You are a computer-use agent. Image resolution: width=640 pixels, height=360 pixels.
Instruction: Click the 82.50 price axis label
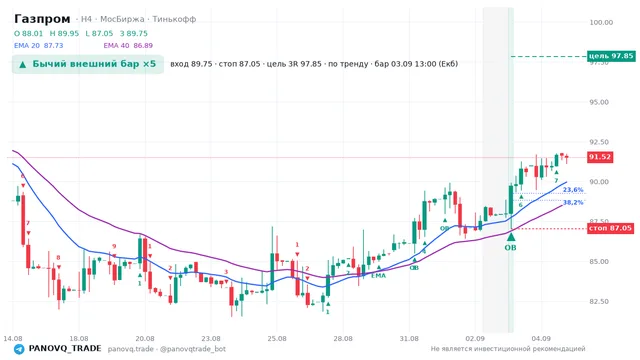599,302
